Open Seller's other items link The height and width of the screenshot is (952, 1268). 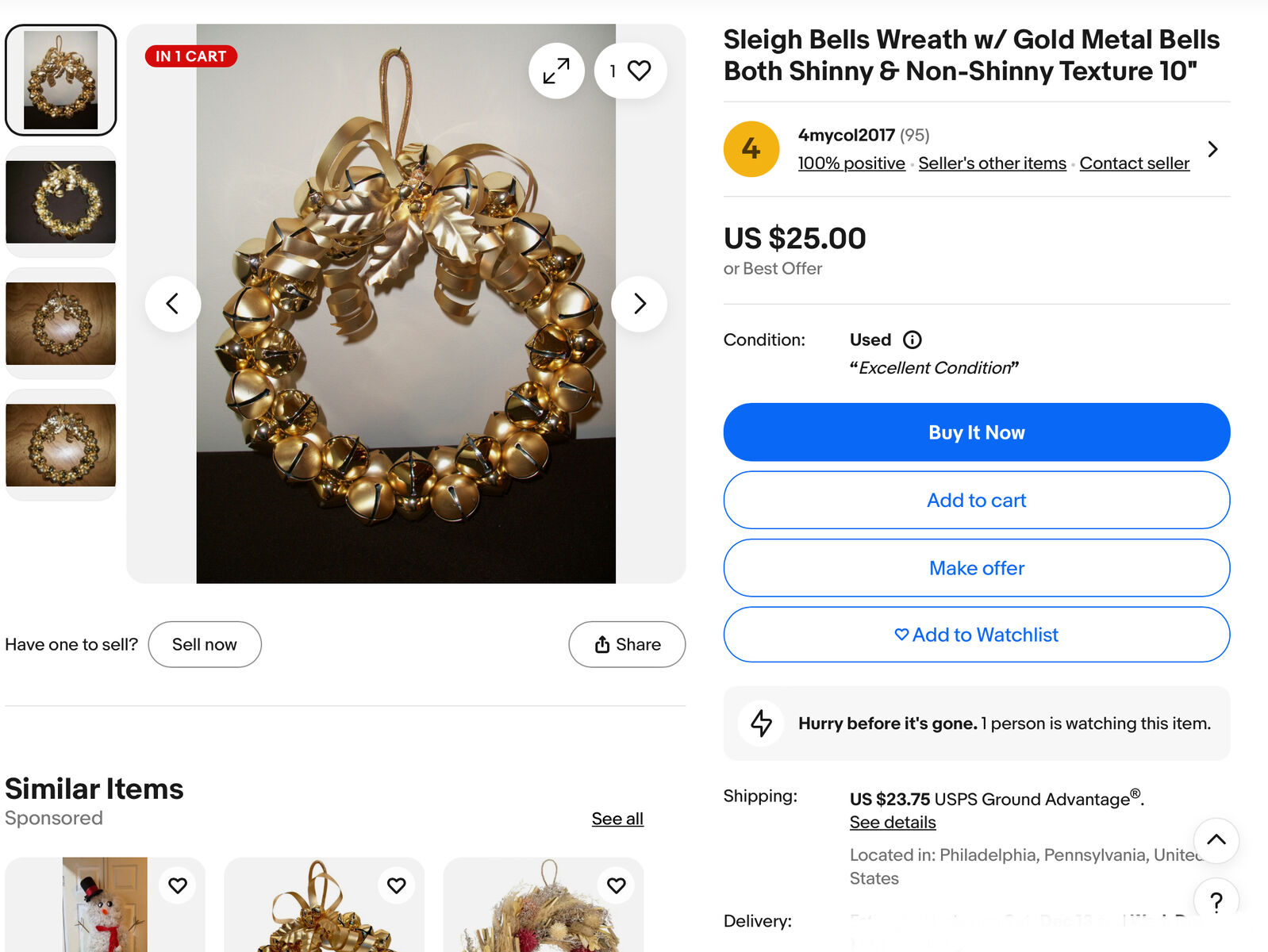pyautogui.click(x=992, y=163)
